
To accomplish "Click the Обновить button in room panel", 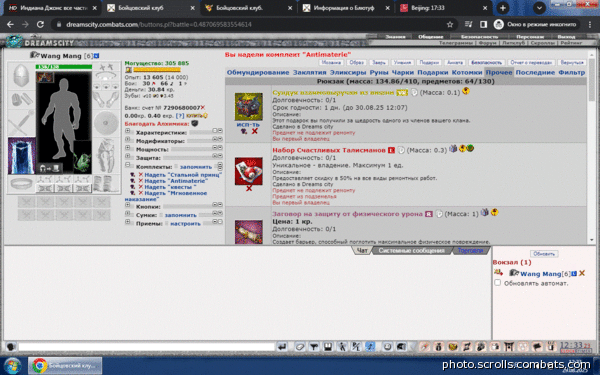I will (544, 254).
